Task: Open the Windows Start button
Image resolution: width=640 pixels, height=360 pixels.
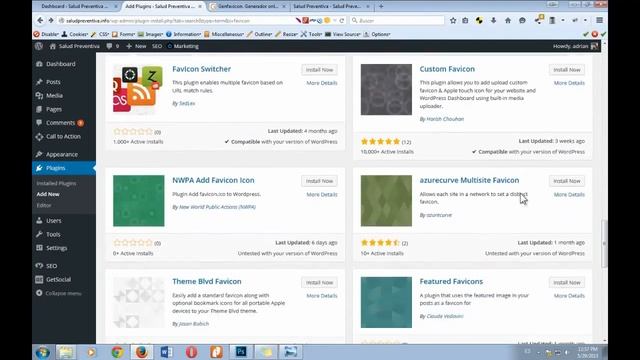Action: coord(42,352)
